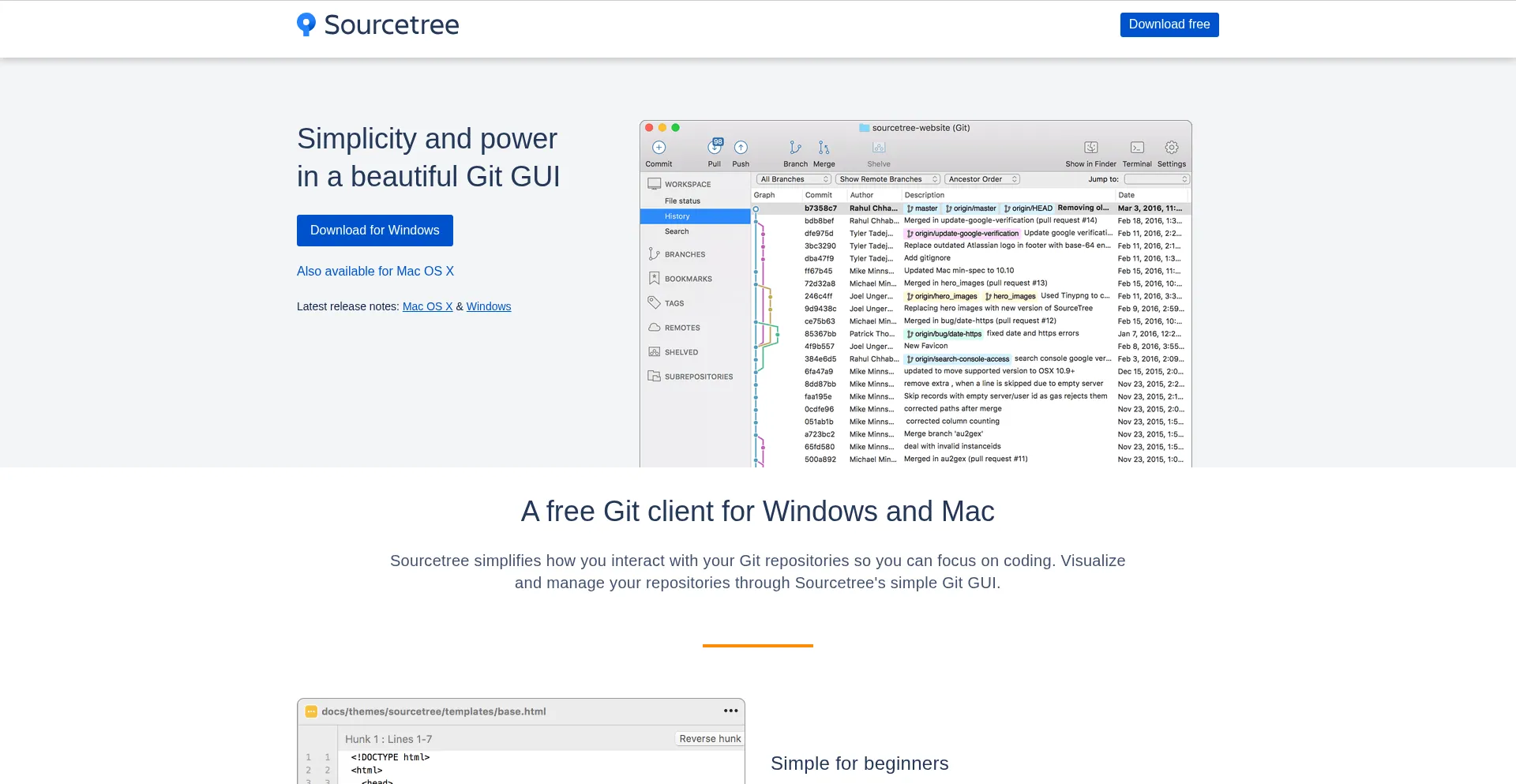The image size is (1516, 784).
Task: Open the Ancestor Order dropdown
Action: 982,179
